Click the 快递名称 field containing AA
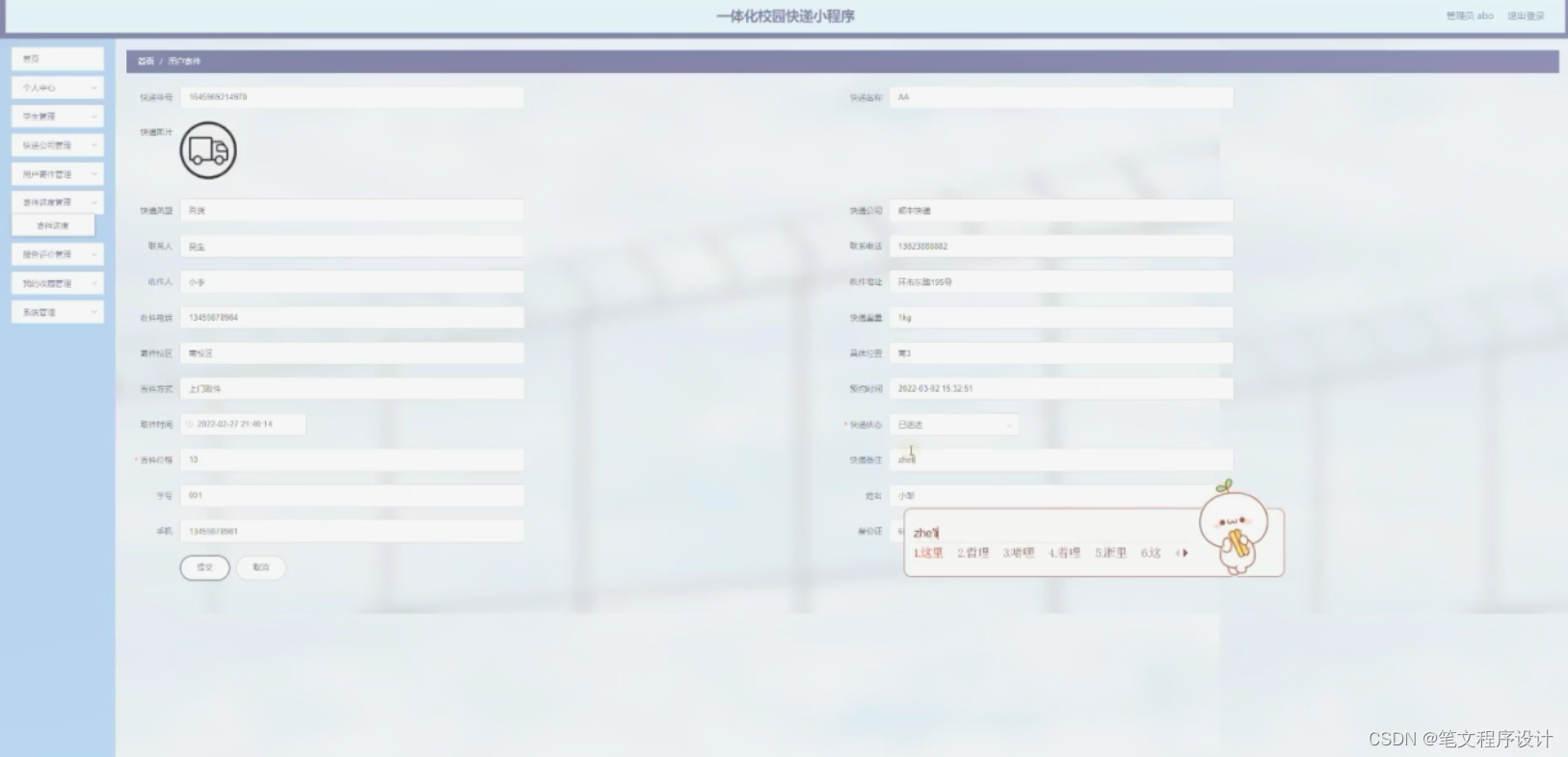Screen dimensions: 1568x757 [1061, 97]
